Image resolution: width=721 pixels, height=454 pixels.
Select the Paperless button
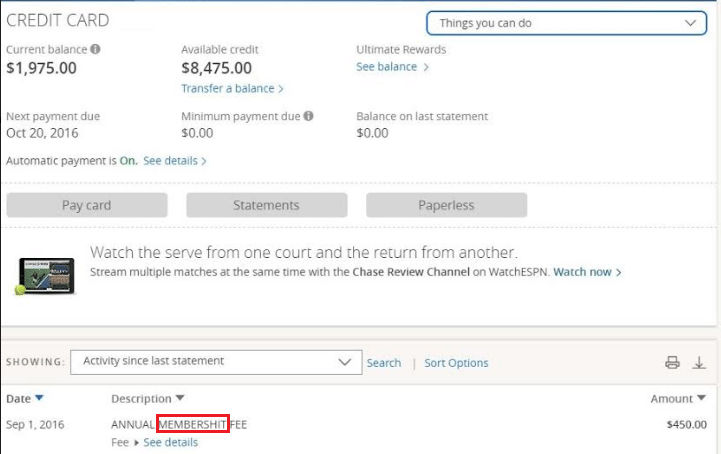[x=446, y=205]
